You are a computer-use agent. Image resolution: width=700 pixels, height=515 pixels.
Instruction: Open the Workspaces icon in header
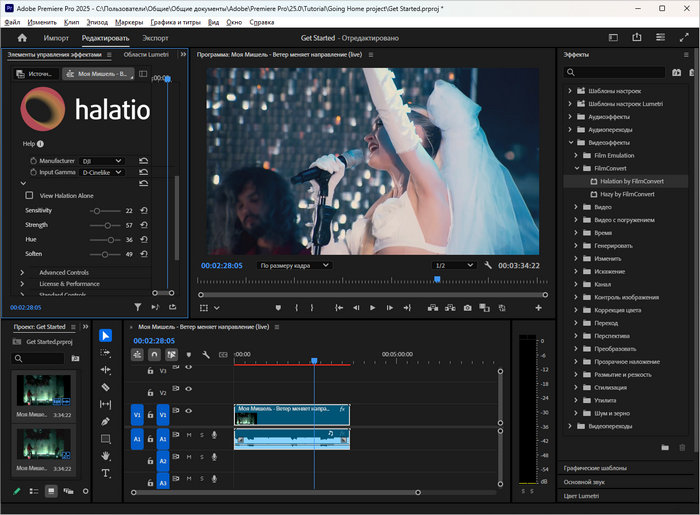tap(660, 37)
